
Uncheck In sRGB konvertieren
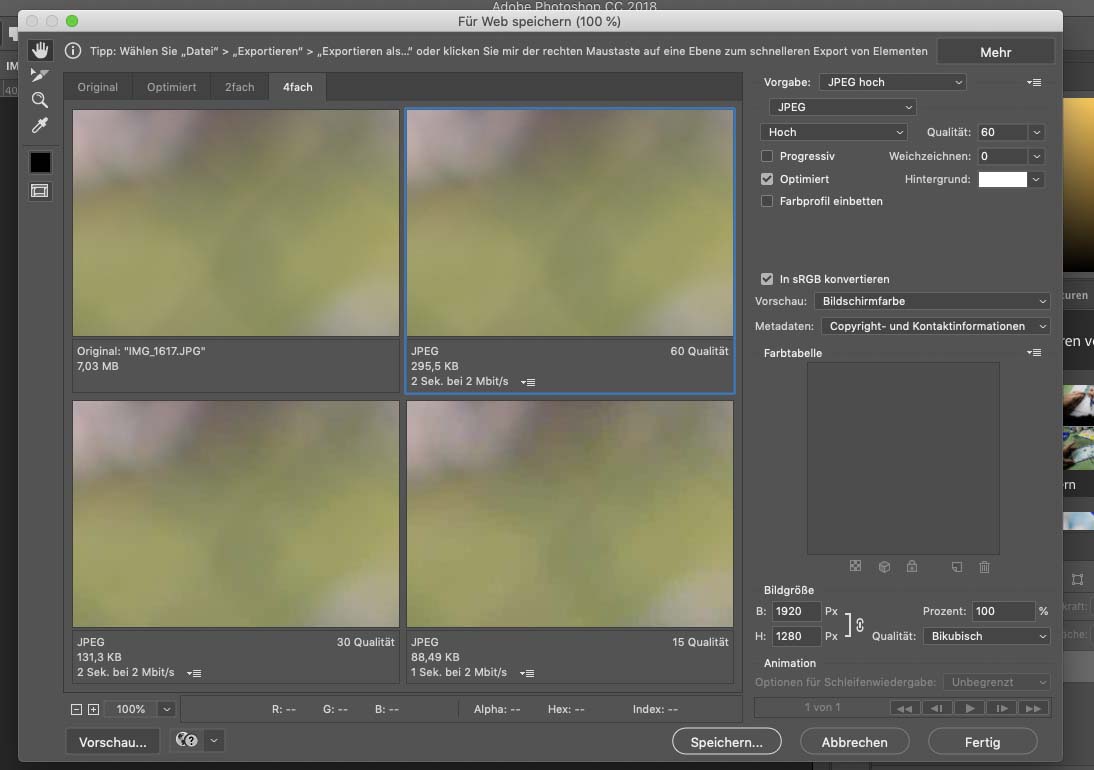tap(767, 279)
